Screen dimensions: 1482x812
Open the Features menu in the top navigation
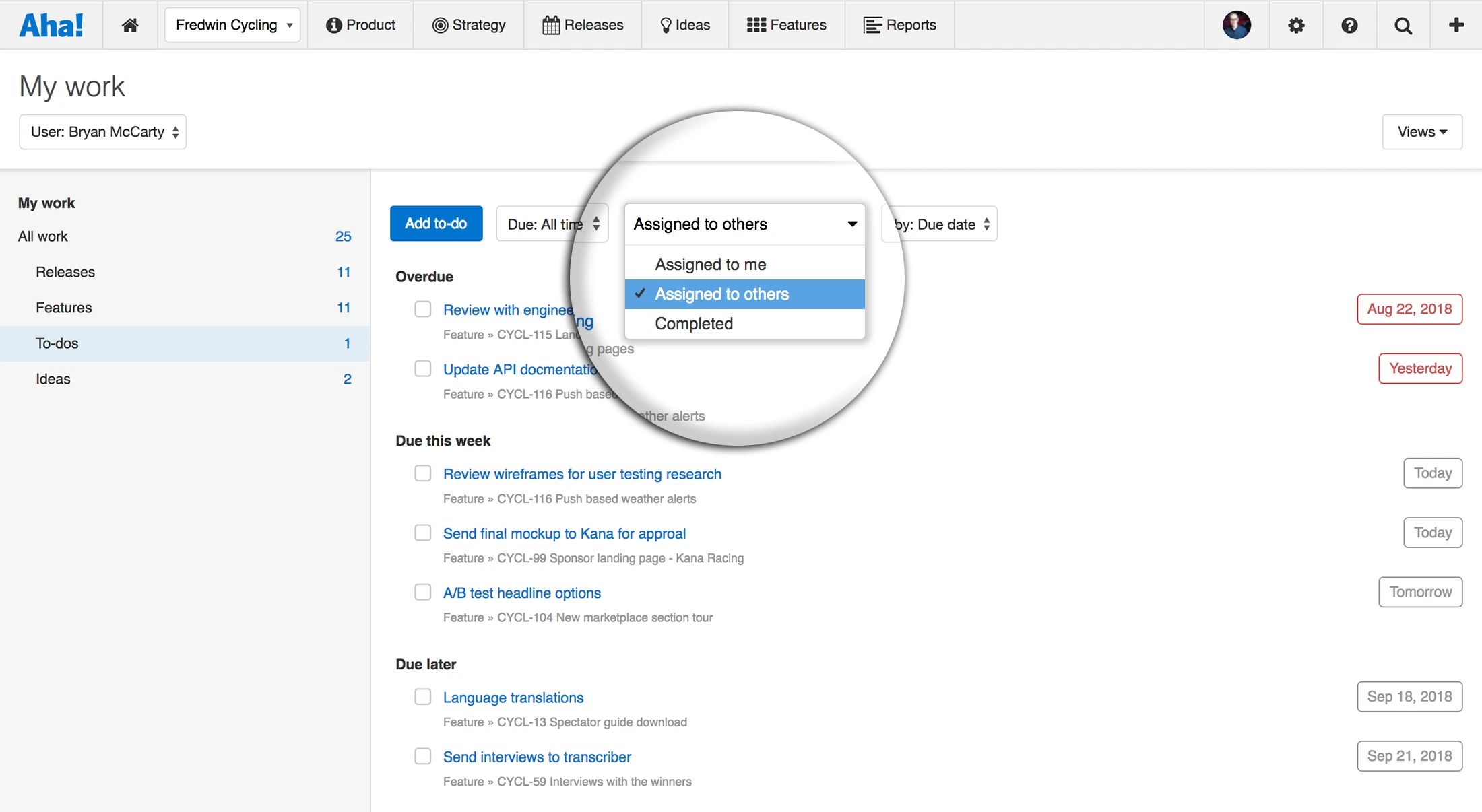coord(786,25)
